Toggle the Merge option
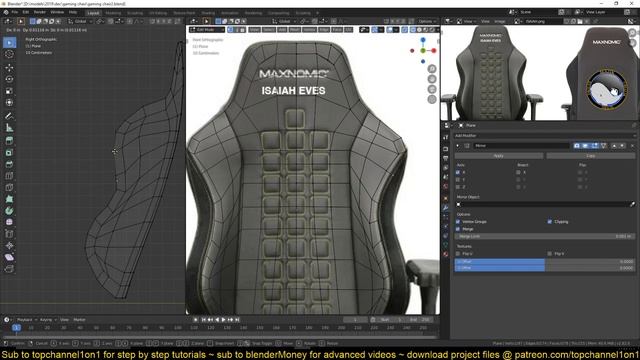640x360 pixels. click(458, 229)
